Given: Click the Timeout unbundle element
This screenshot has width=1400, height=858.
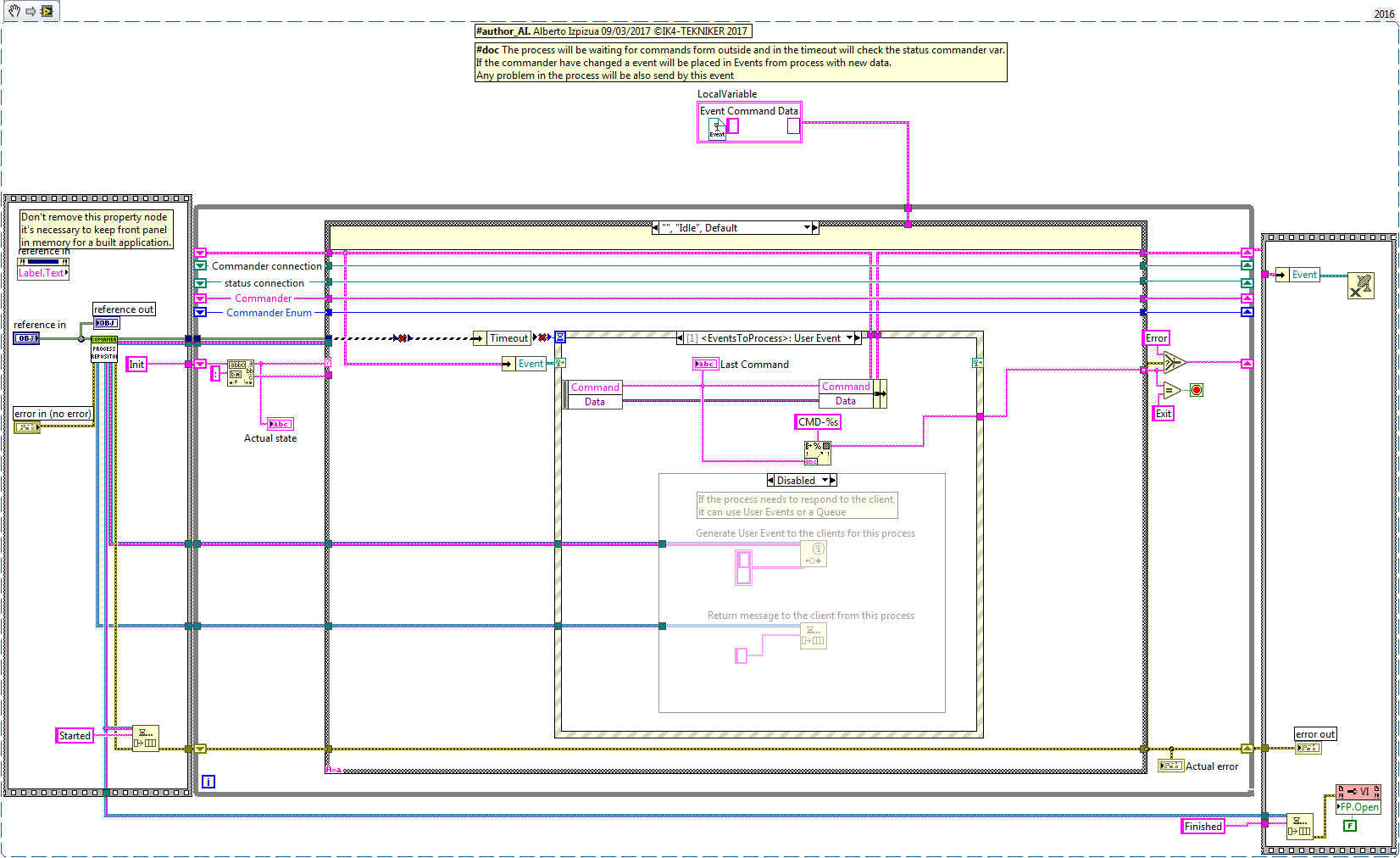Looking at the screenshot, I should pos(503,337).
